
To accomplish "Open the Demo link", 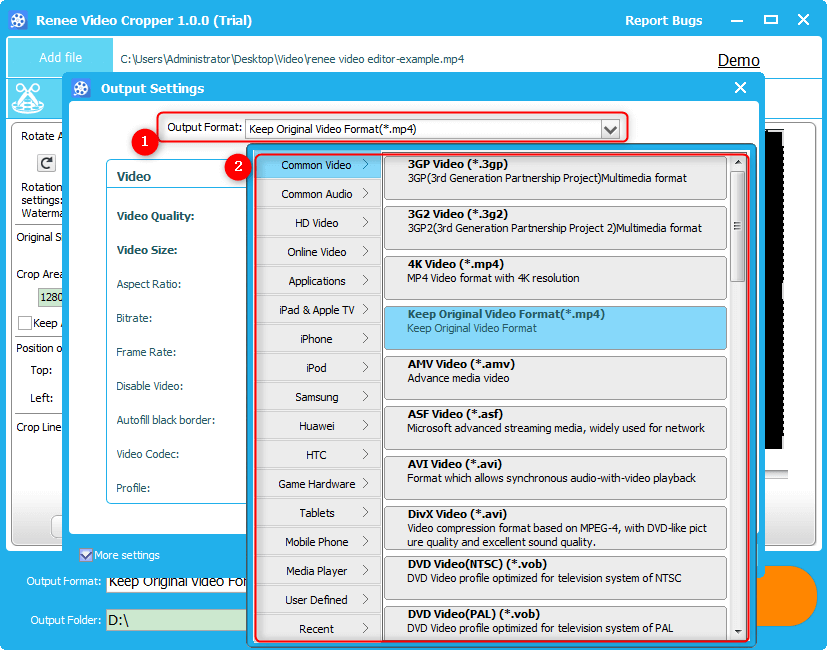I will tap(738, 61).
